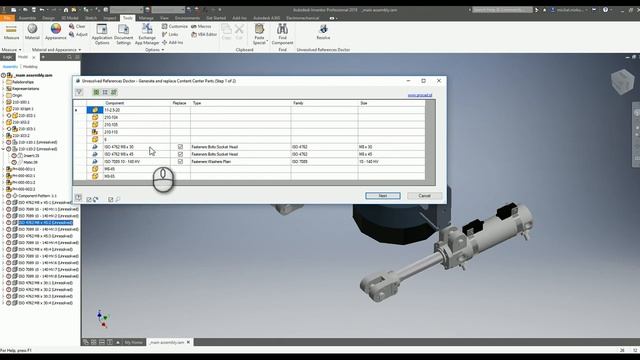Viewport: 640px width, 360px height.
Task: Open the Add-Ins manager in Options panel
Action: (172, 42)
